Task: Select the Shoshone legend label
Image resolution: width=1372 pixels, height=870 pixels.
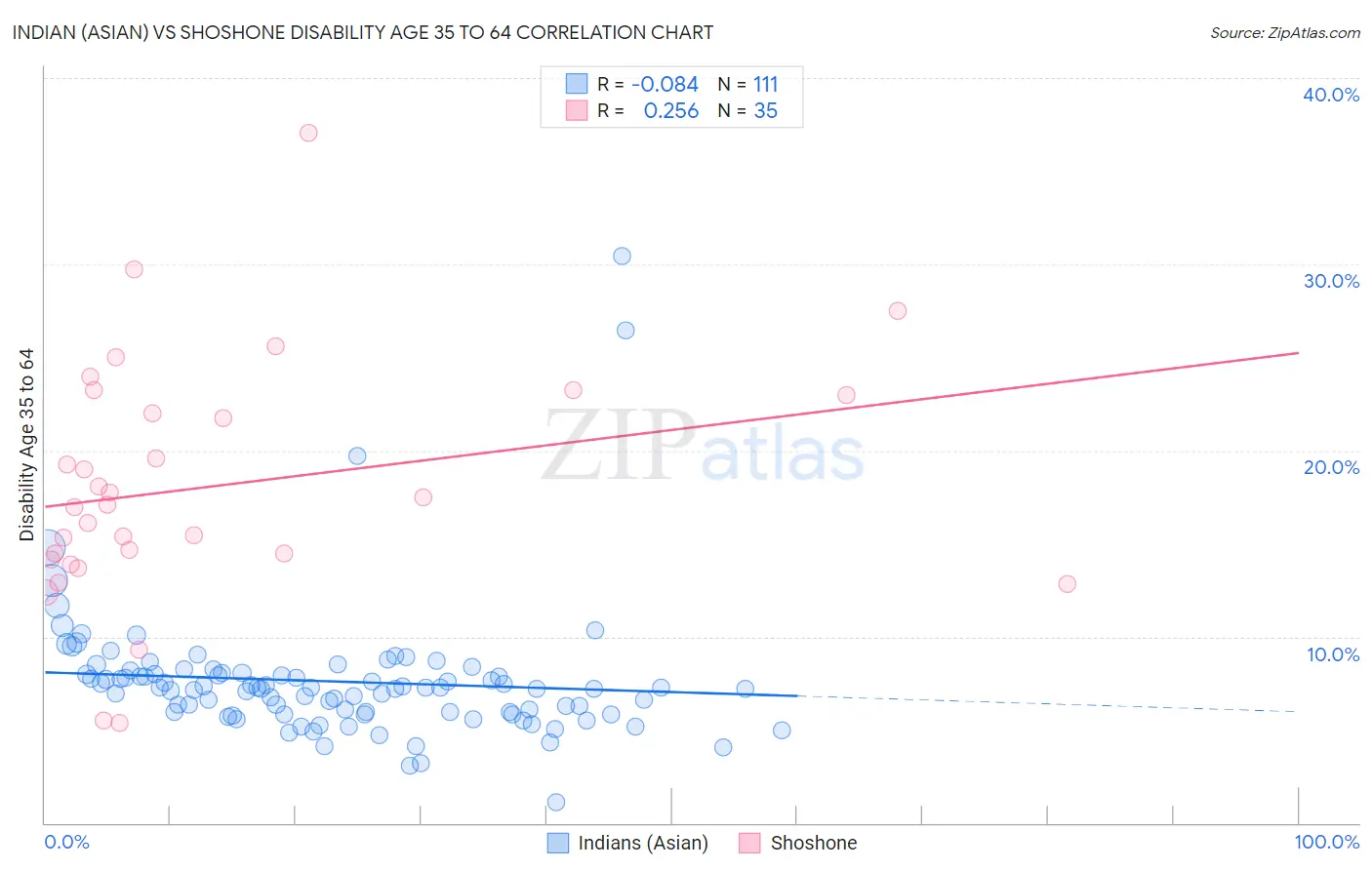Action: (814, 843)
